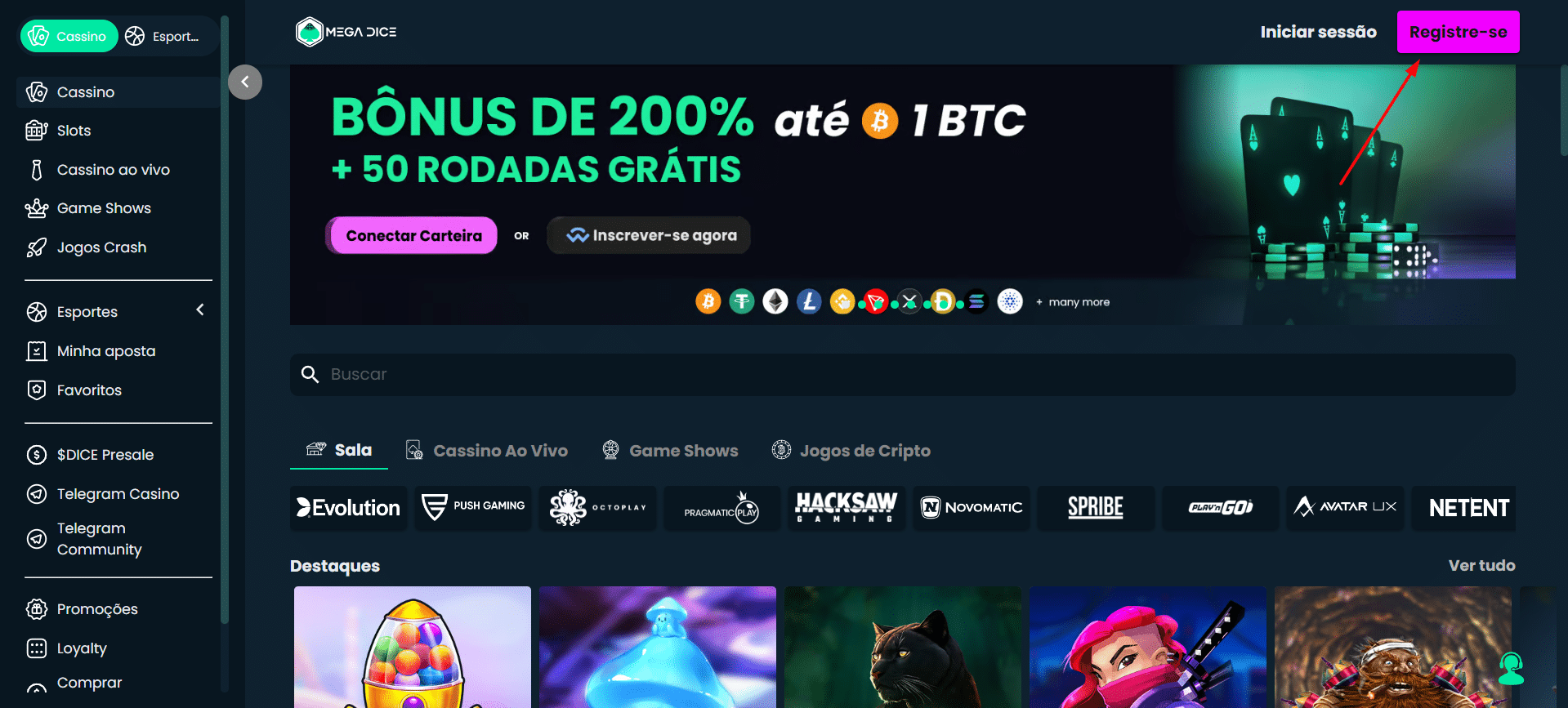Open live support headset icon

[1512, 669]
